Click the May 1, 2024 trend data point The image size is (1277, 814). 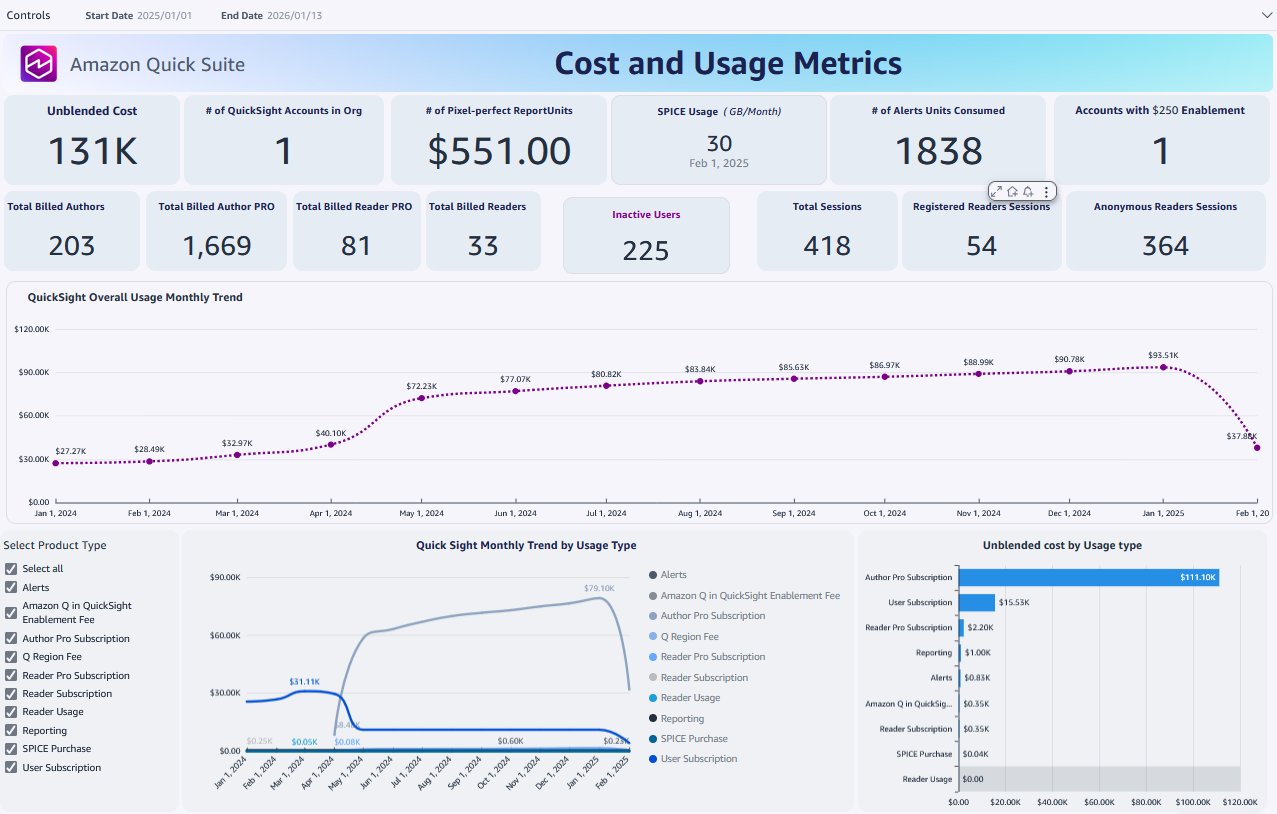tap(421, 398)
